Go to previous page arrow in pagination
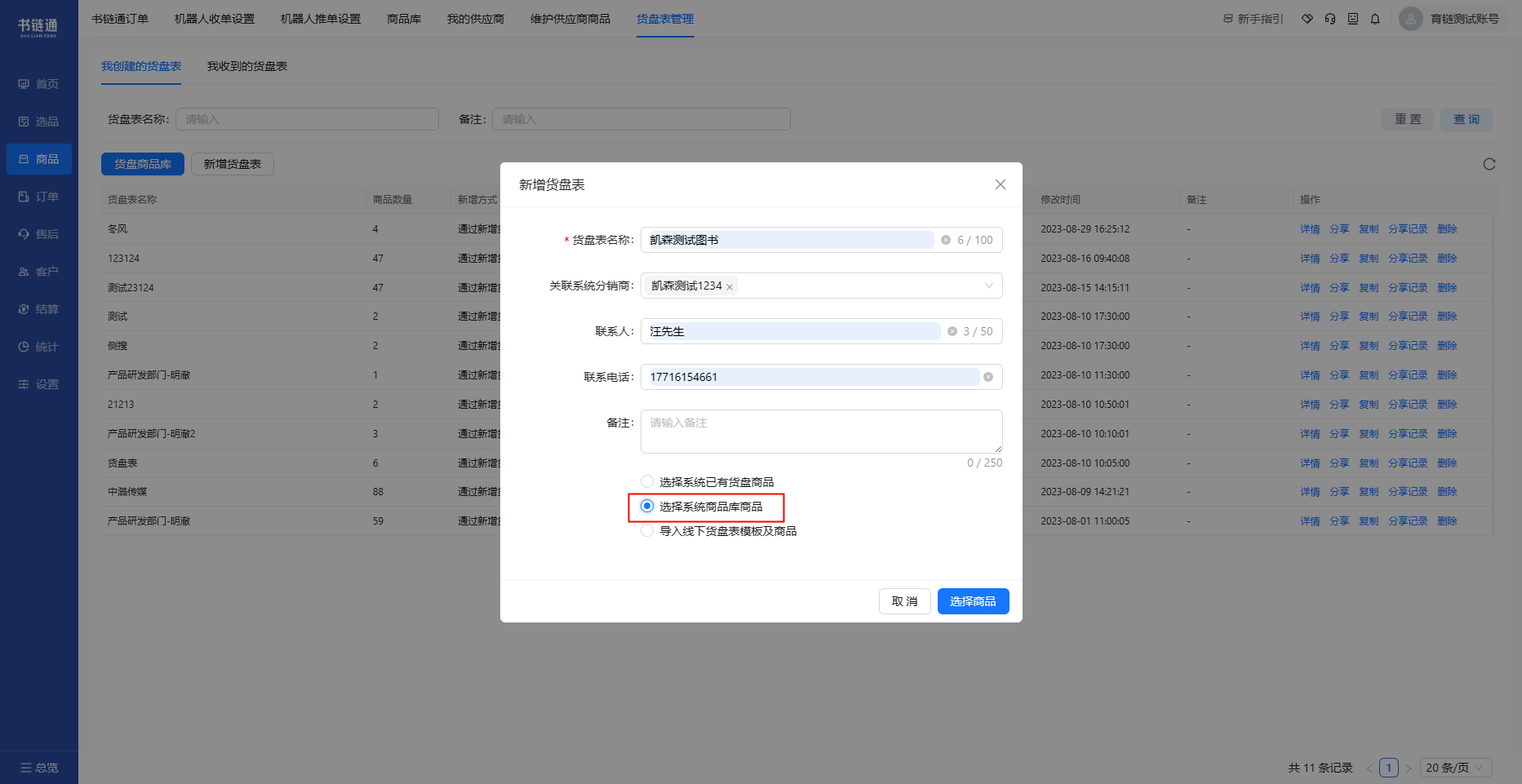The image size is (1522, 784). 1369,768
